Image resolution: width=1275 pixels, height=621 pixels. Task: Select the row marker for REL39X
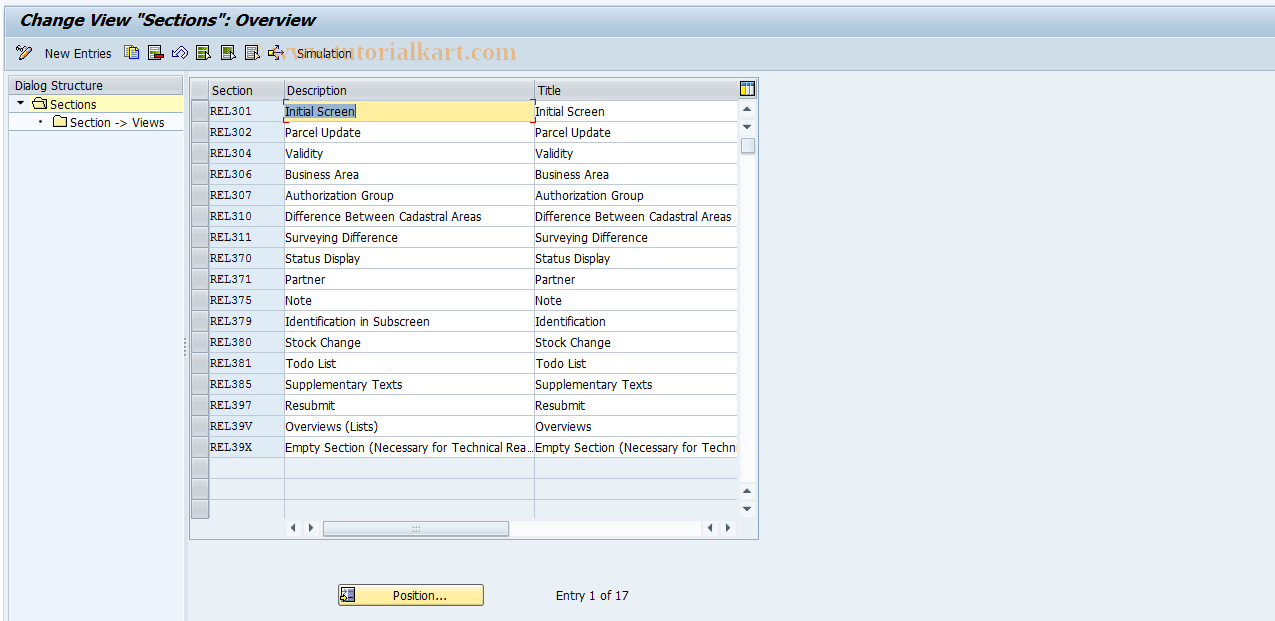click(x=200, y=447)
